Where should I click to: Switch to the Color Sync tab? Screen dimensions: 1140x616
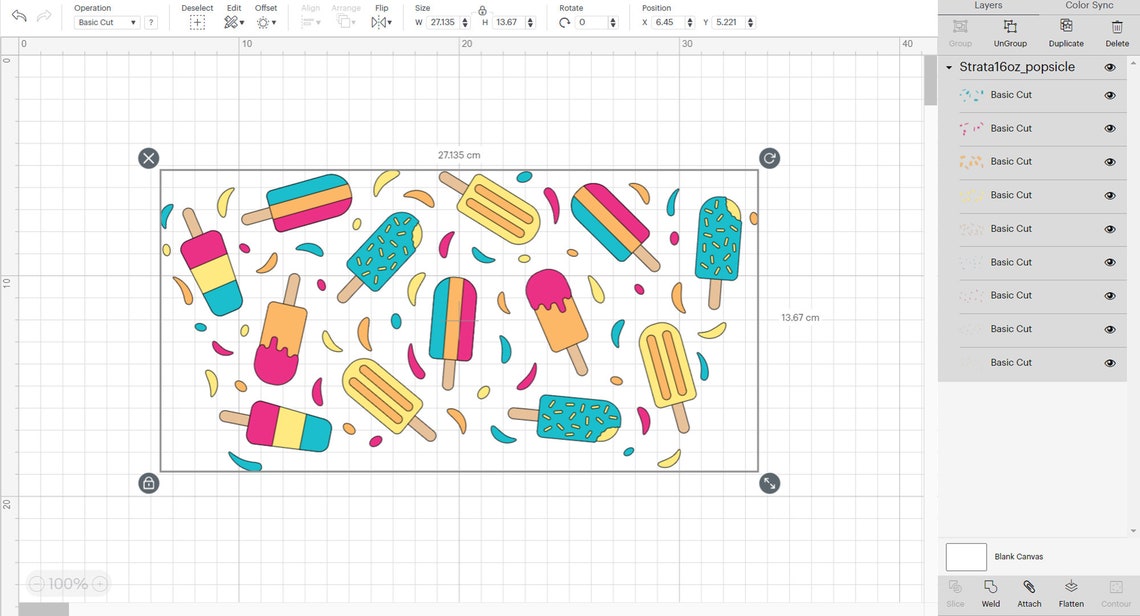pos(1088,5)
